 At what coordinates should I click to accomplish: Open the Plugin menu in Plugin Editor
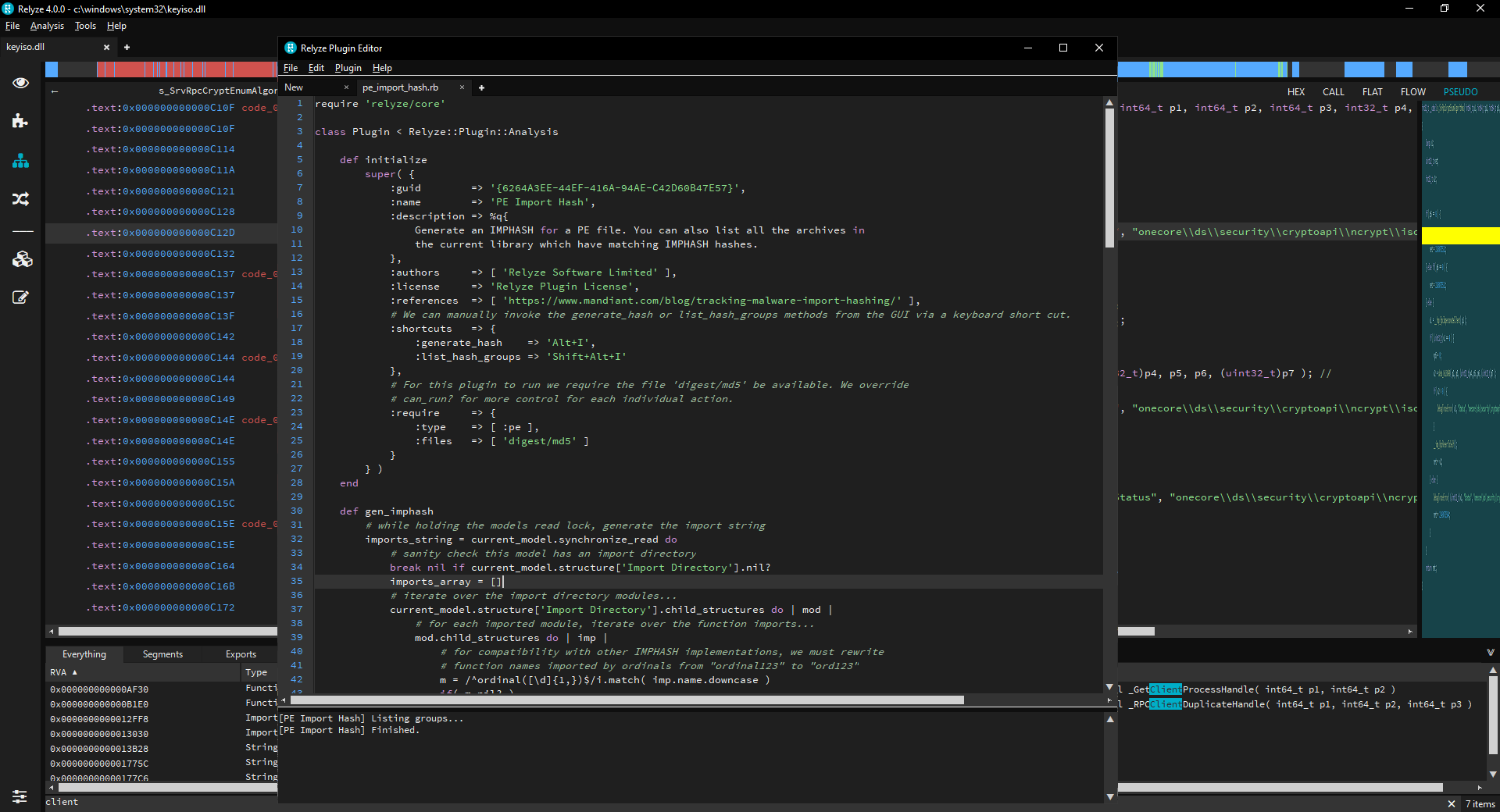(x=348, y=68)
